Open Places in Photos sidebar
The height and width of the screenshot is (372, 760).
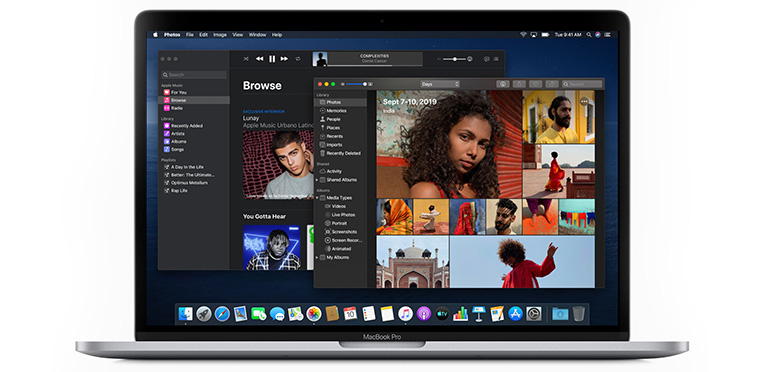[x=340, y=128]
